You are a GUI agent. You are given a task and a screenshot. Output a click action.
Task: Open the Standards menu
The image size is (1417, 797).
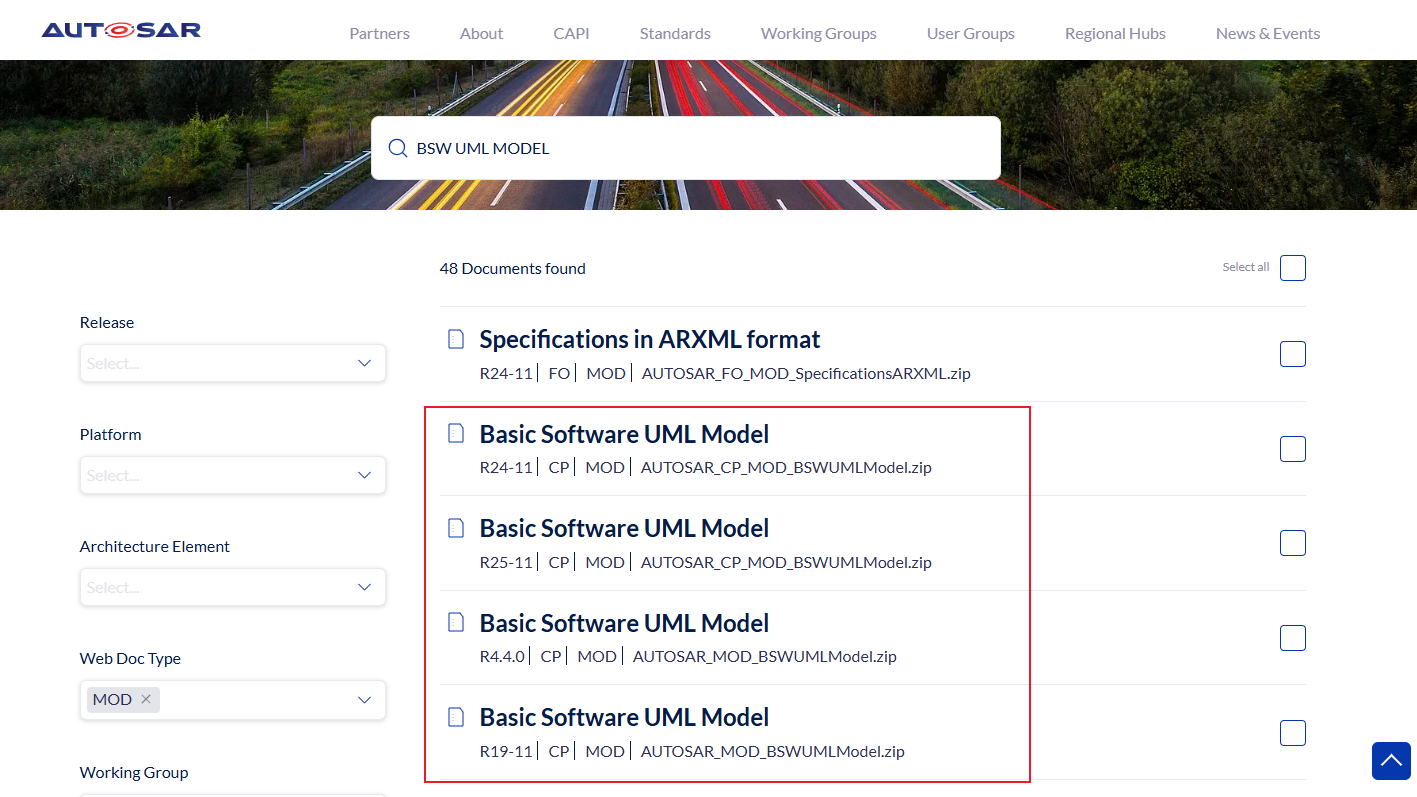pos(675,33)
